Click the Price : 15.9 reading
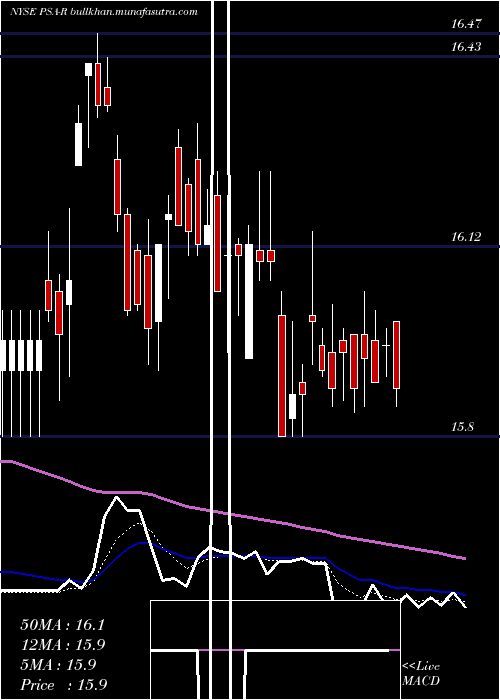The width and height of the screenshot is (500, 700). point(63,685)
